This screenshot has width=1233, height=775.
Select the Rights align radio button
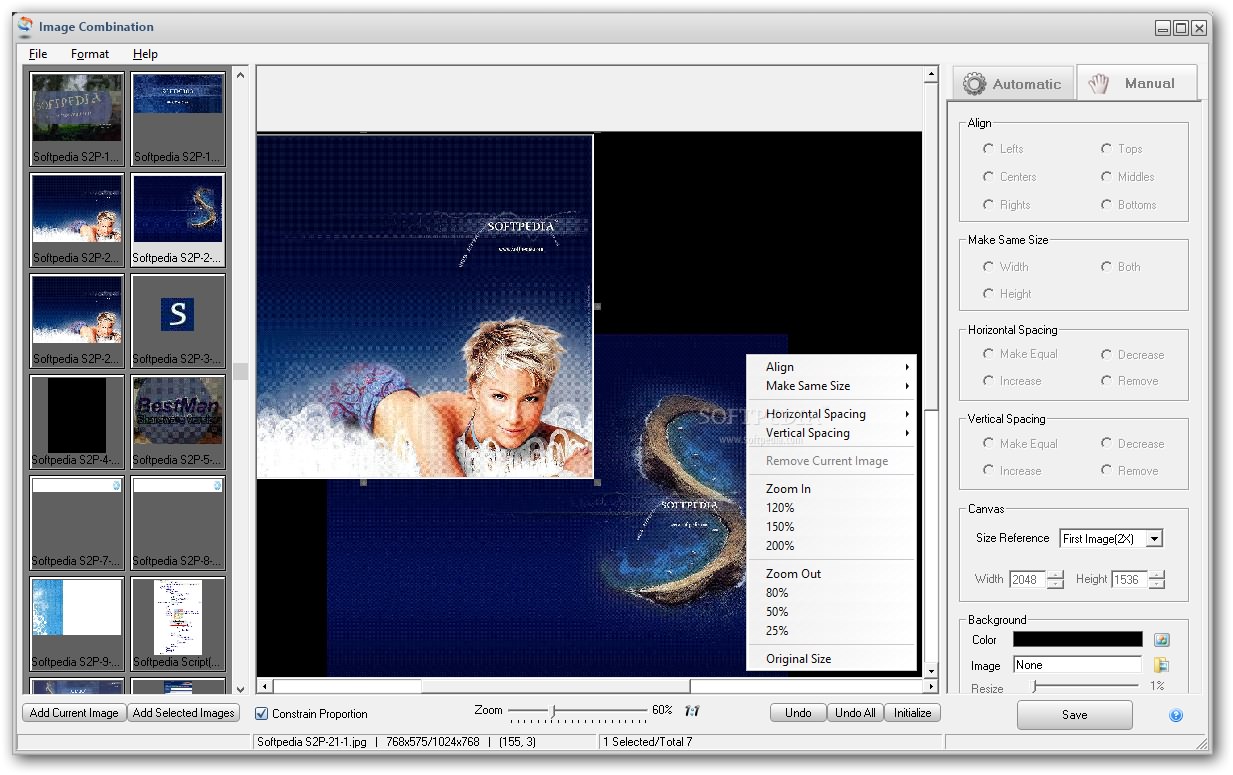point(988,205)
